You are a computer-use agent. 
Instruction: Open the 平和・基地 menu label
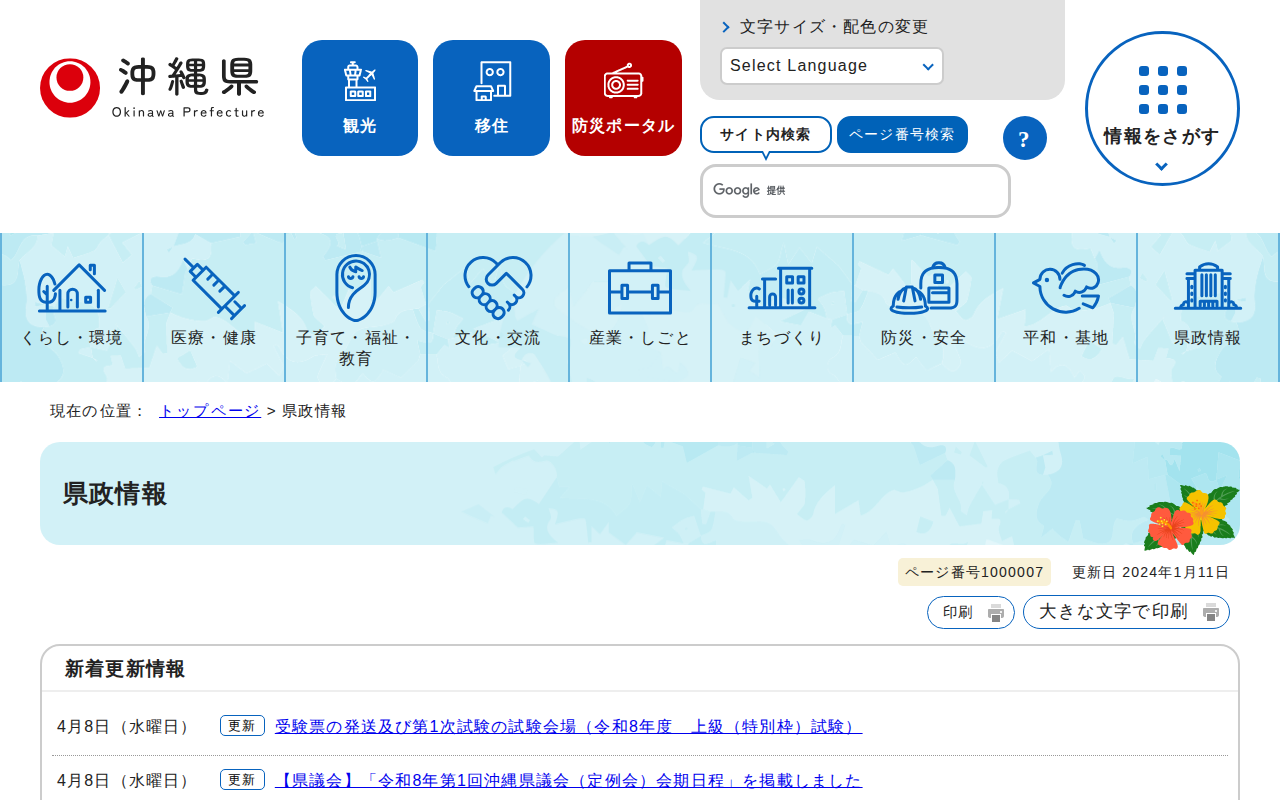(x=1066, y=338)
